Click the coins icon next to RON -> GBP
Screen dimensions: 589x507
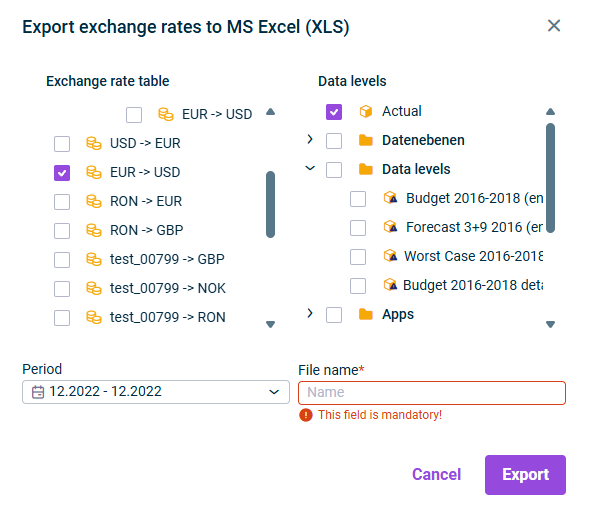94,230
